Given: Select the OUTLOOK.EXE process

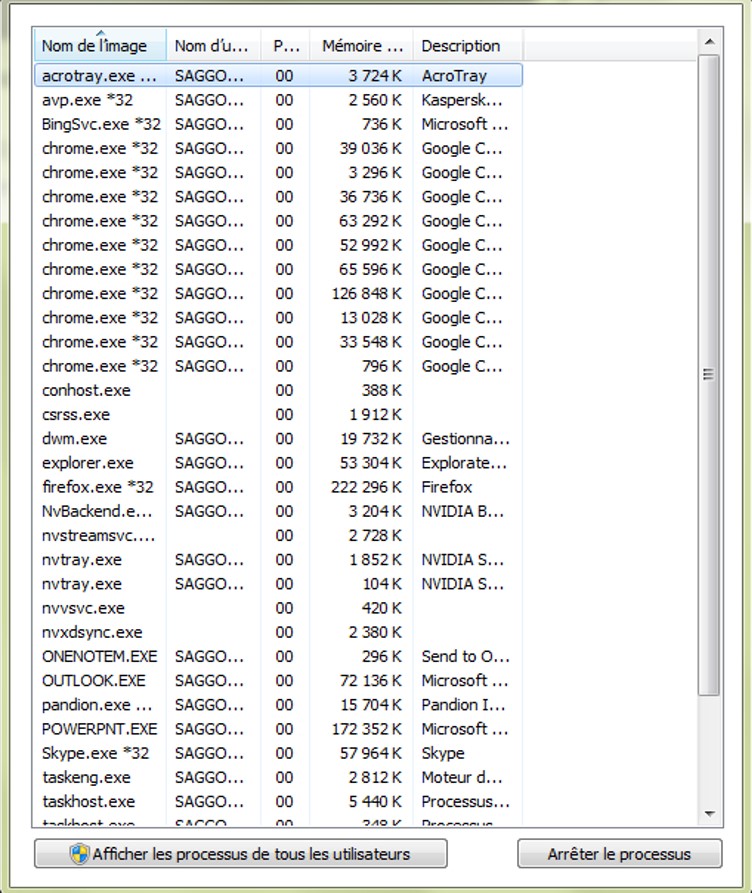Looking at the screenshot, I should tap(279, 681).
